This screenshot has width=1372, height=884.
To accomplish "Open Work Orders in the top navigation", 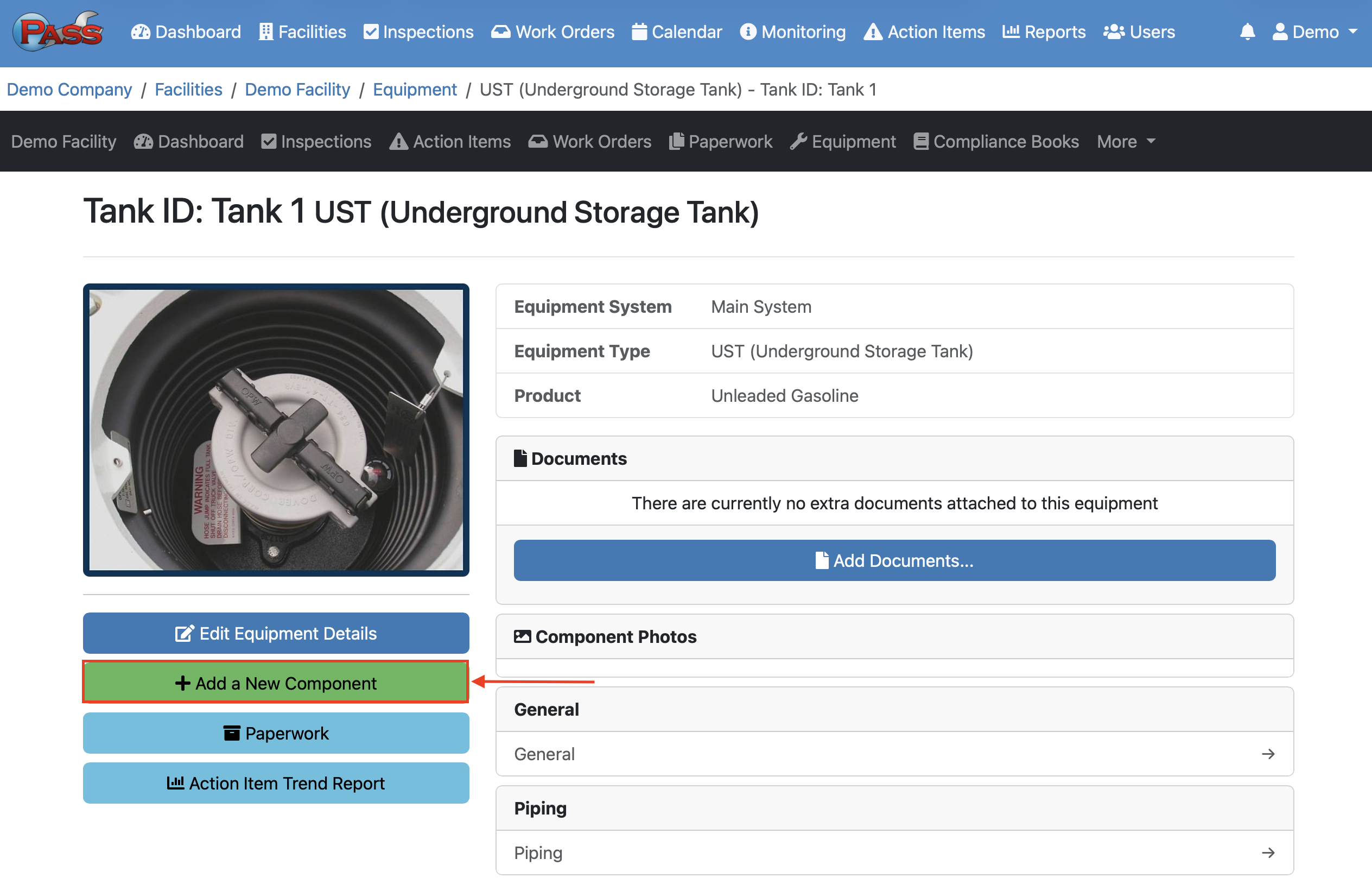I will tap(553, 31).
